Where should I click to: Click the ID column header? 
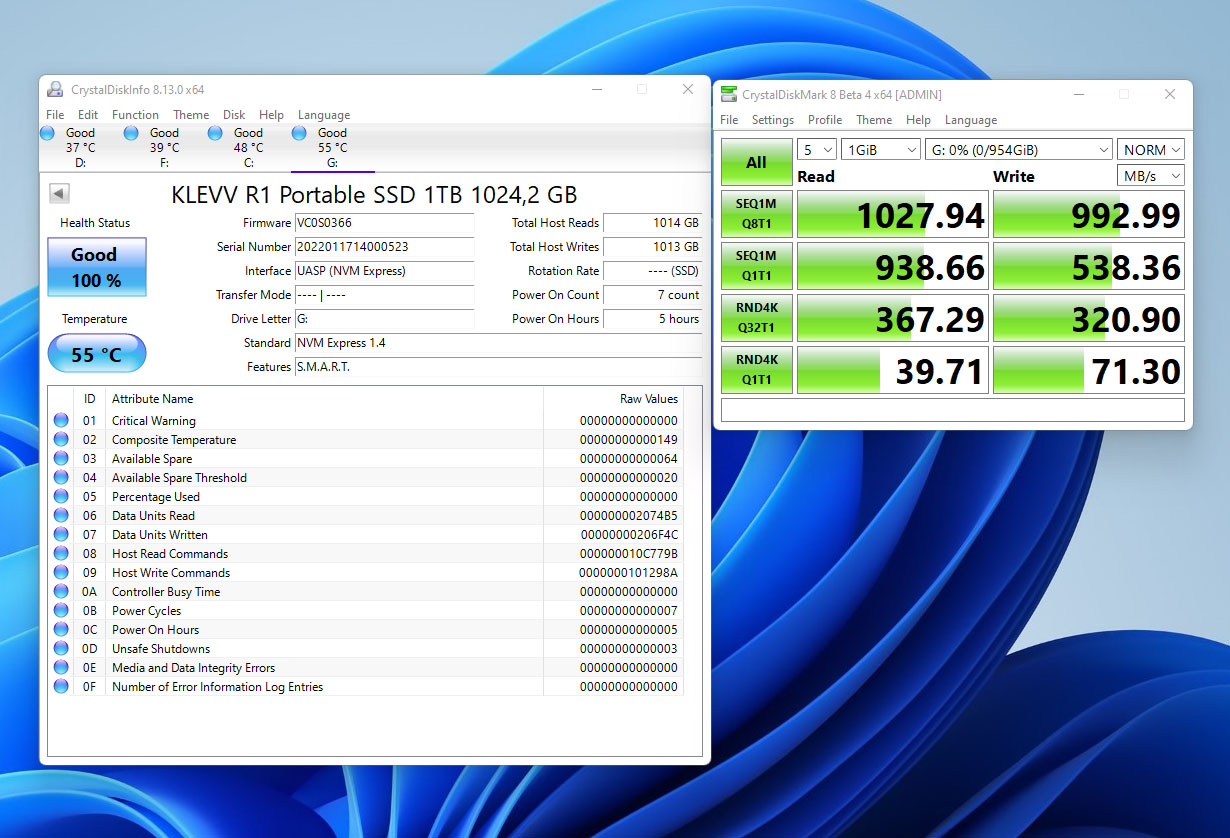(90, 399)
